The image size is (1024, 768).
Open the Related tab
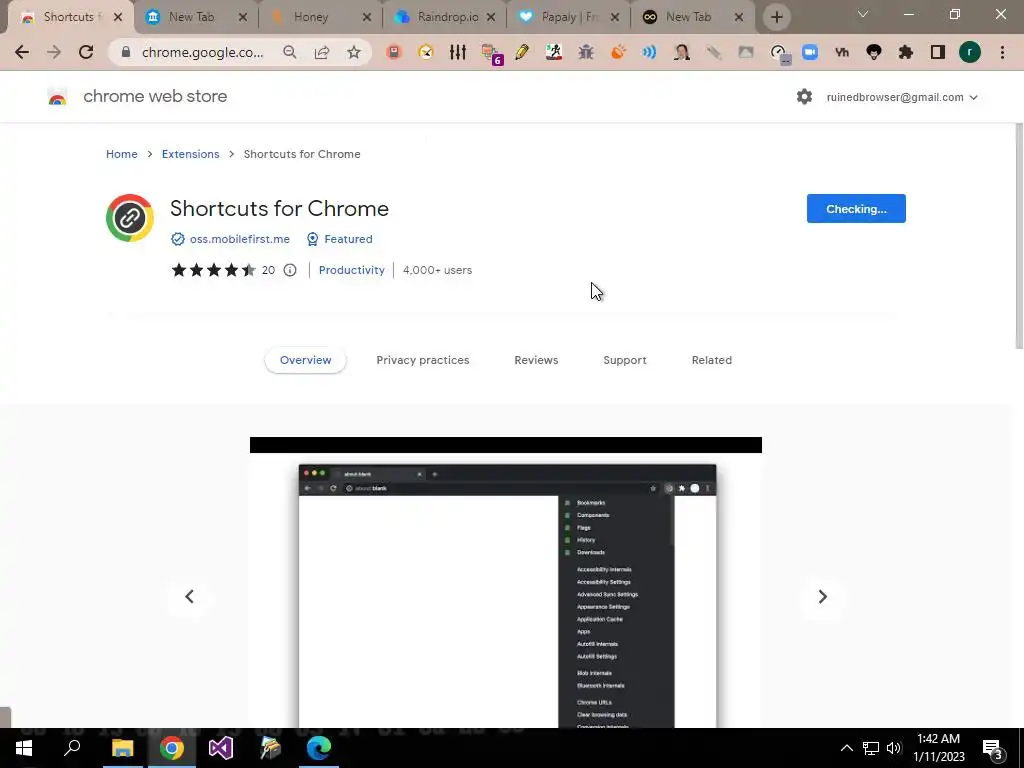click(712, 360)
